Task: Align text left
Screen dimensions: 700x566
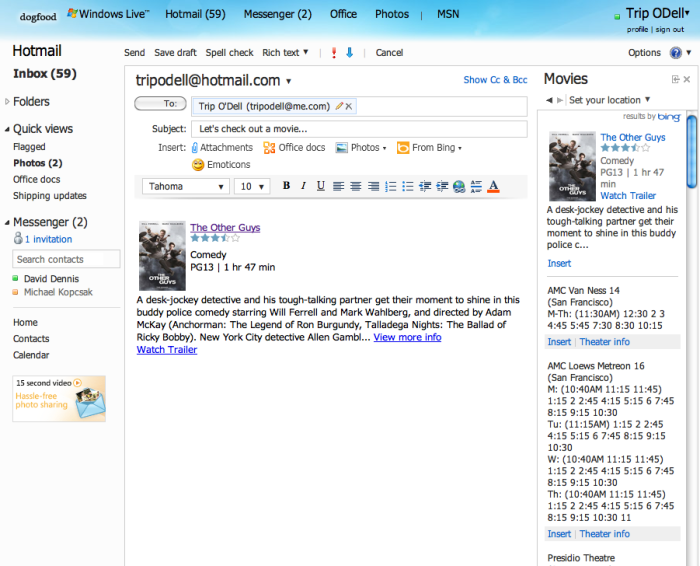Action: click(x=338, y=186)
